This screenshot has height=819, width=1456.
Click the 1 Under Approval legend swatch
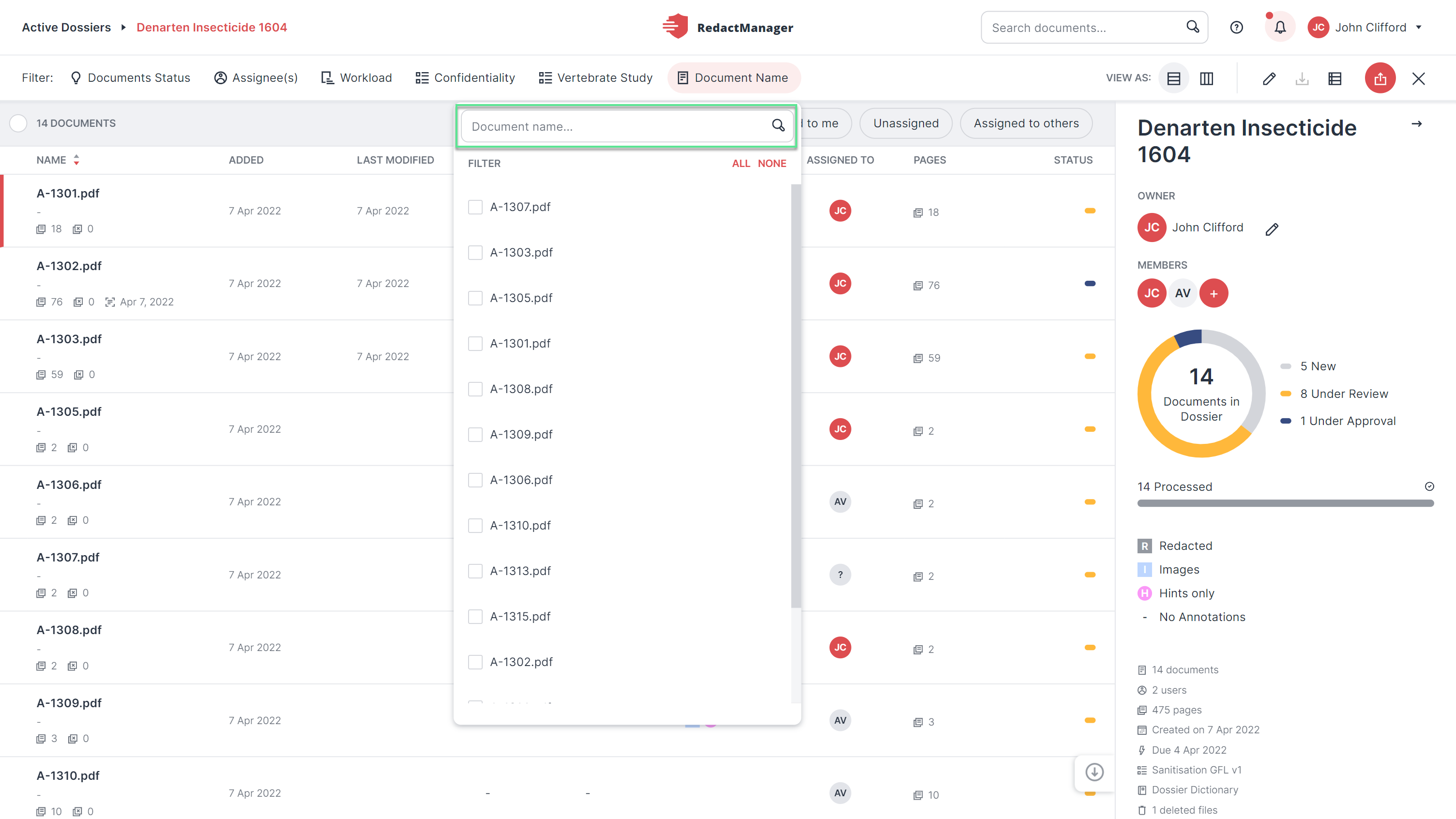tap(1285, 421)
